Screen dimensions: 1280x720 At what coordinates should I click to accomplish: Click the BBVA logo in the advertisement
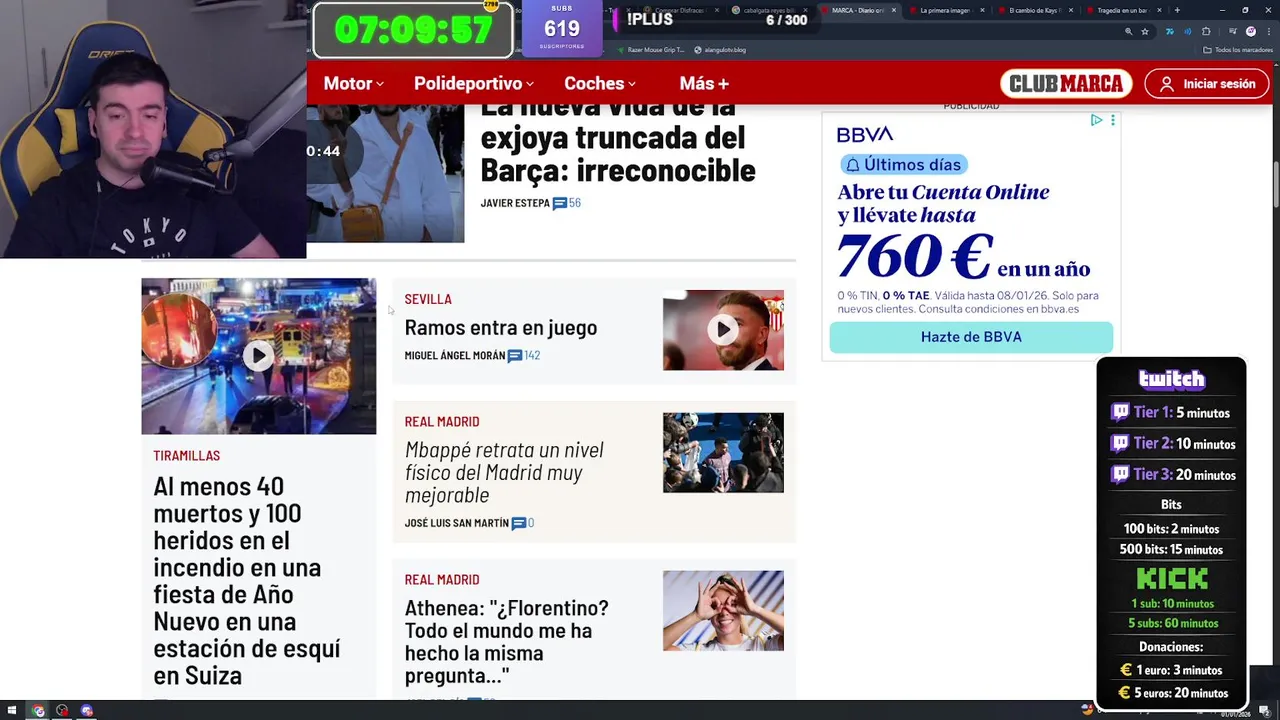pos(865,135)
